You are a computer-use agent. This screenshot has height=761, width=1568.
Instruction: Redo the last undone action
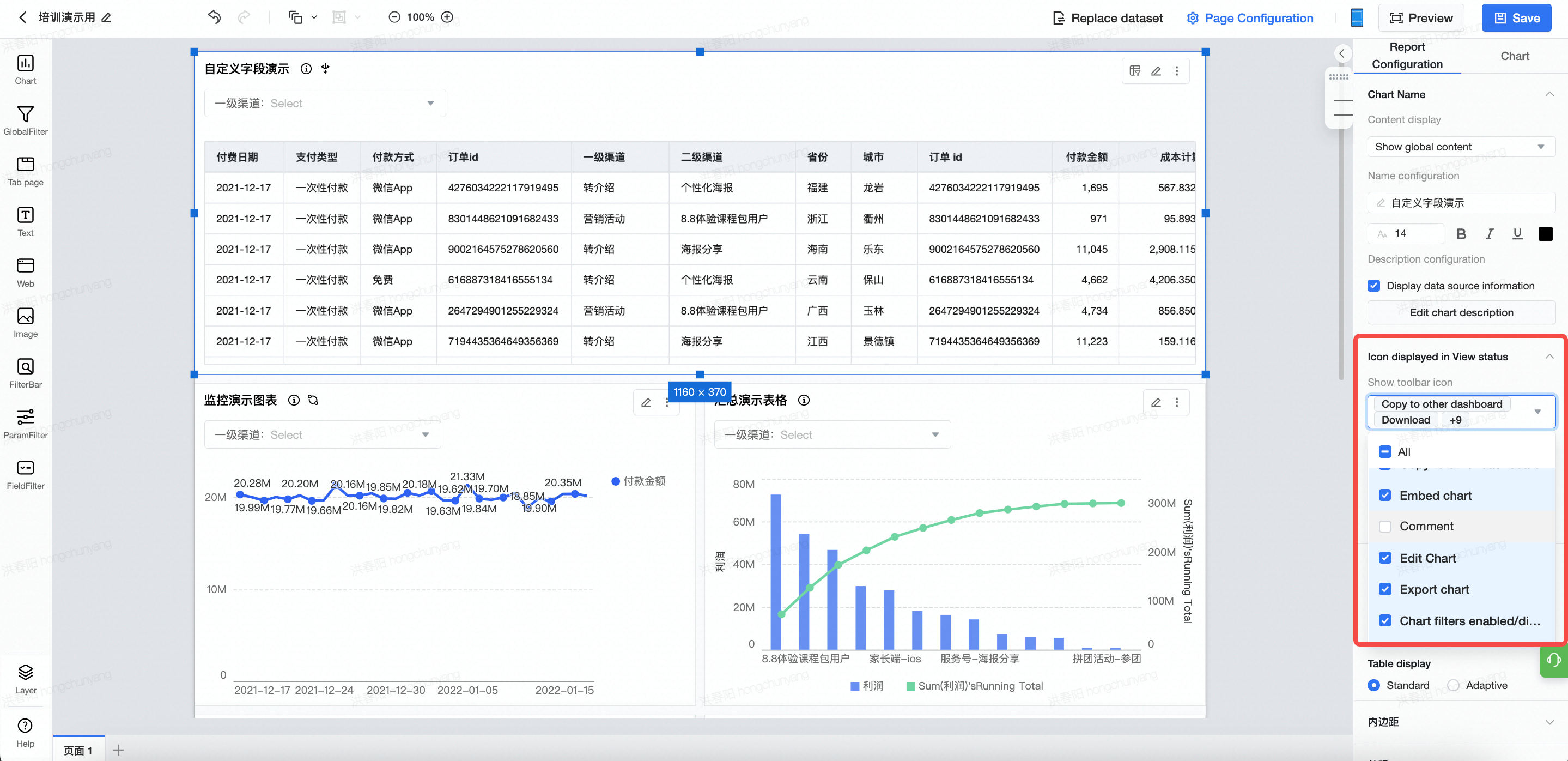(244, 17)
